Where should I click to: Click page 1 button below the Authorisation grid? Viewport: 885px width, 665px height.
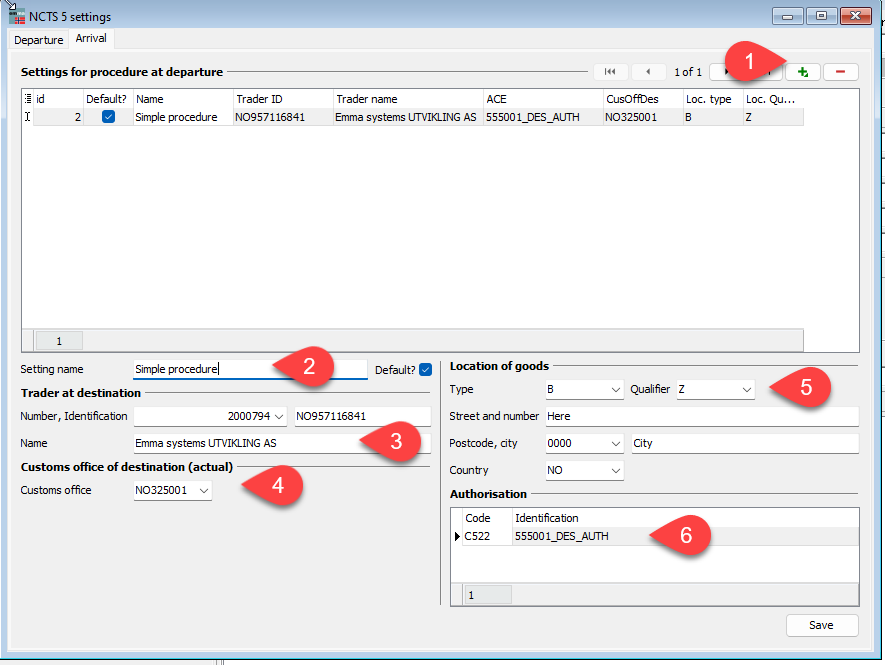click(x=487, y=594)
